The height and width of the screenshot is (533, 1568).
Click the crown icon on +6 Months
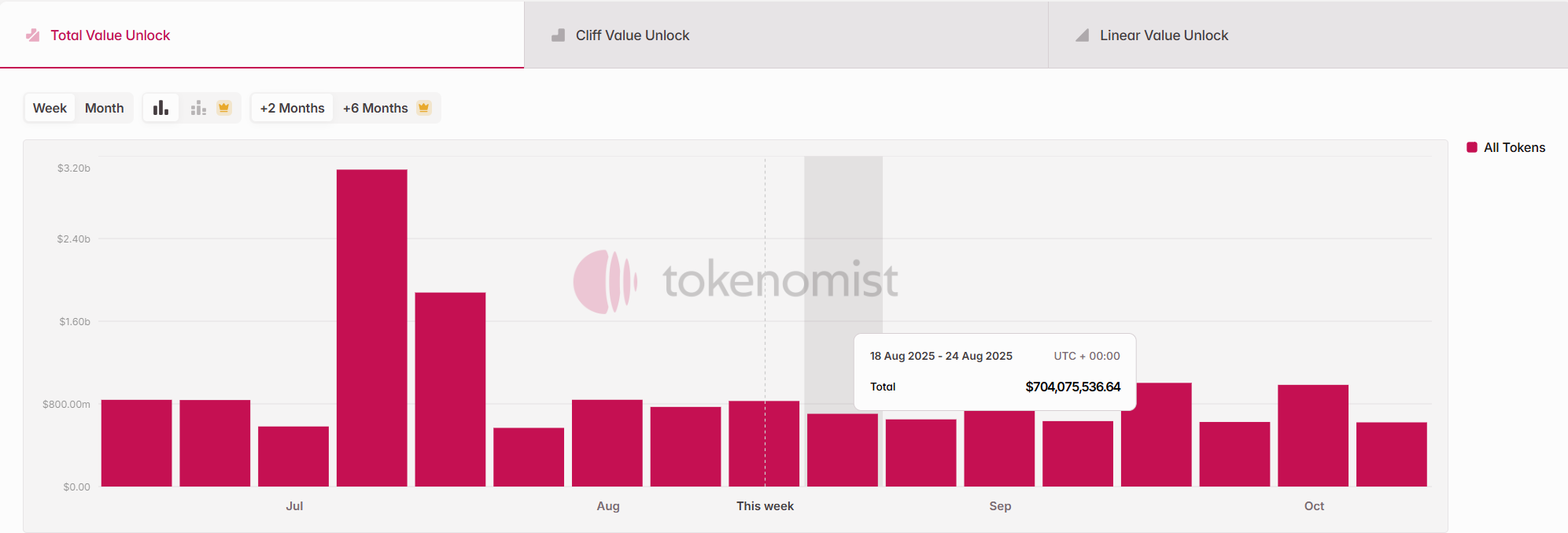pyautogui.click(x=424, y=108)
